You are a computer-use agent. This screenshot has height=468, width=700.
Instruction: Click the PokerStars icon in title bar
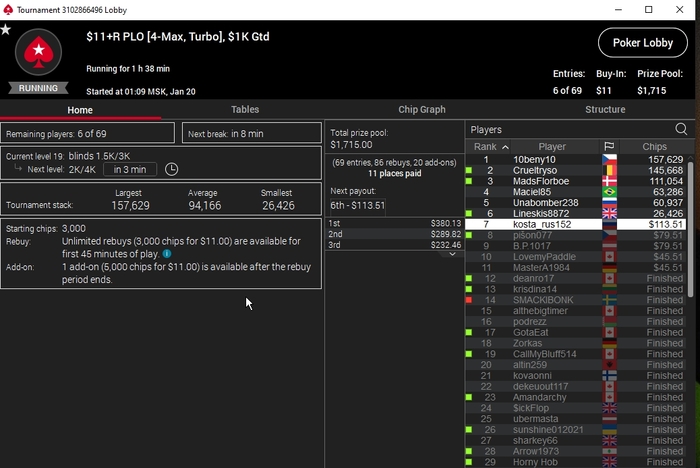8,9
